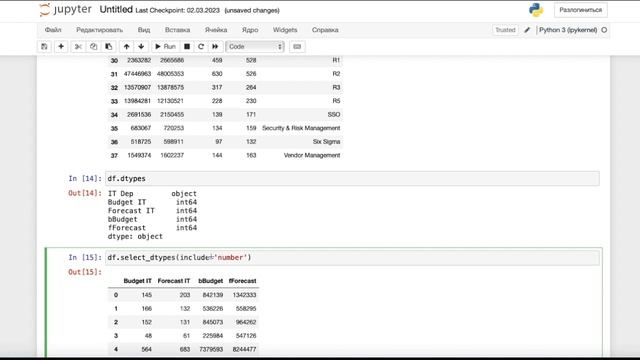
Task: Click the Python logo icon
Action: pos(536,10)
